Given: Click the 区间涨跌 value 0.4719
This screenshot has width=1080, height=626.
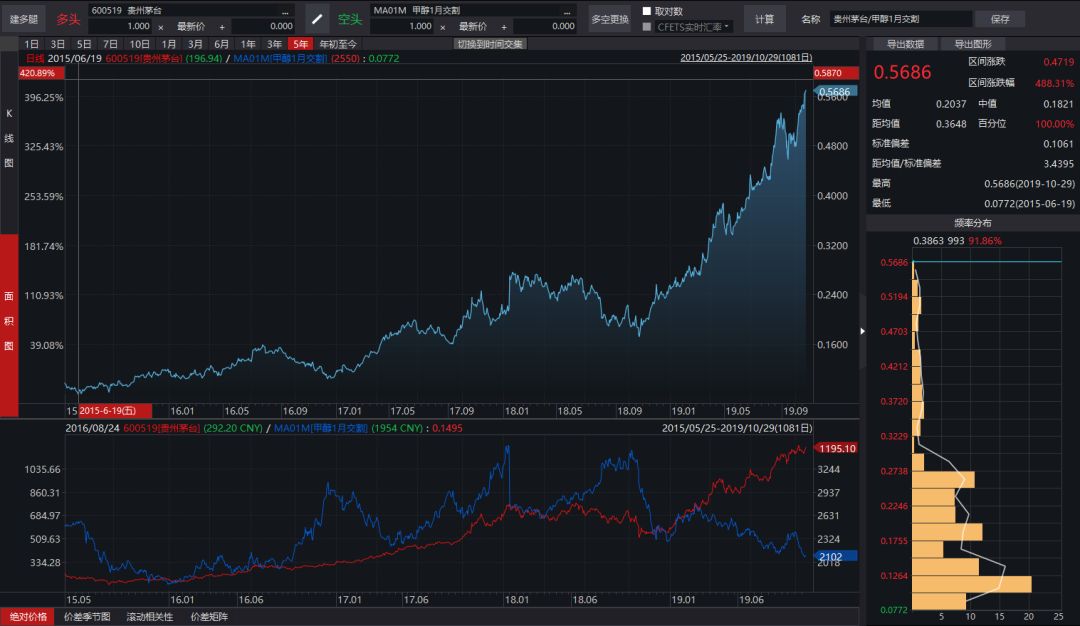Looking at the screenshot, I should point(1058,62).
